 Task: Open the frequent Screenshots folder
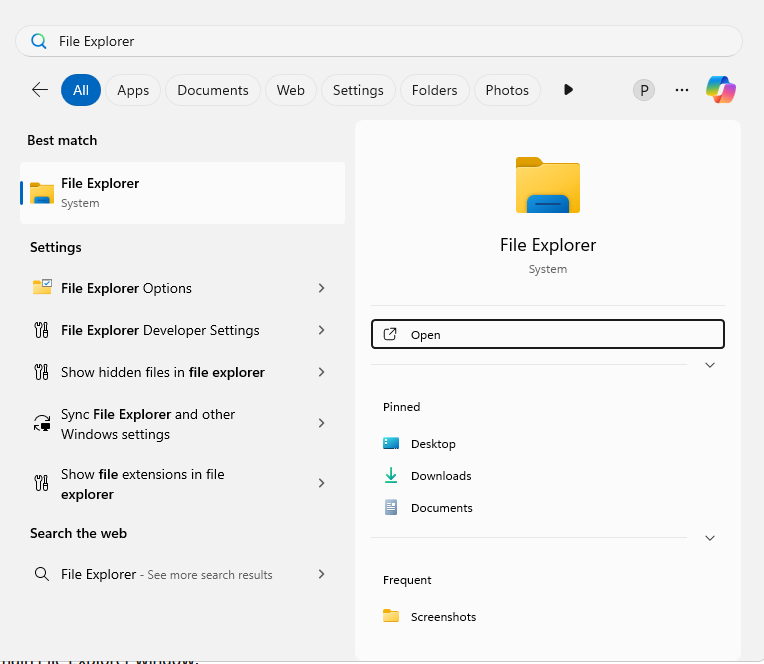tap(442, 617)
